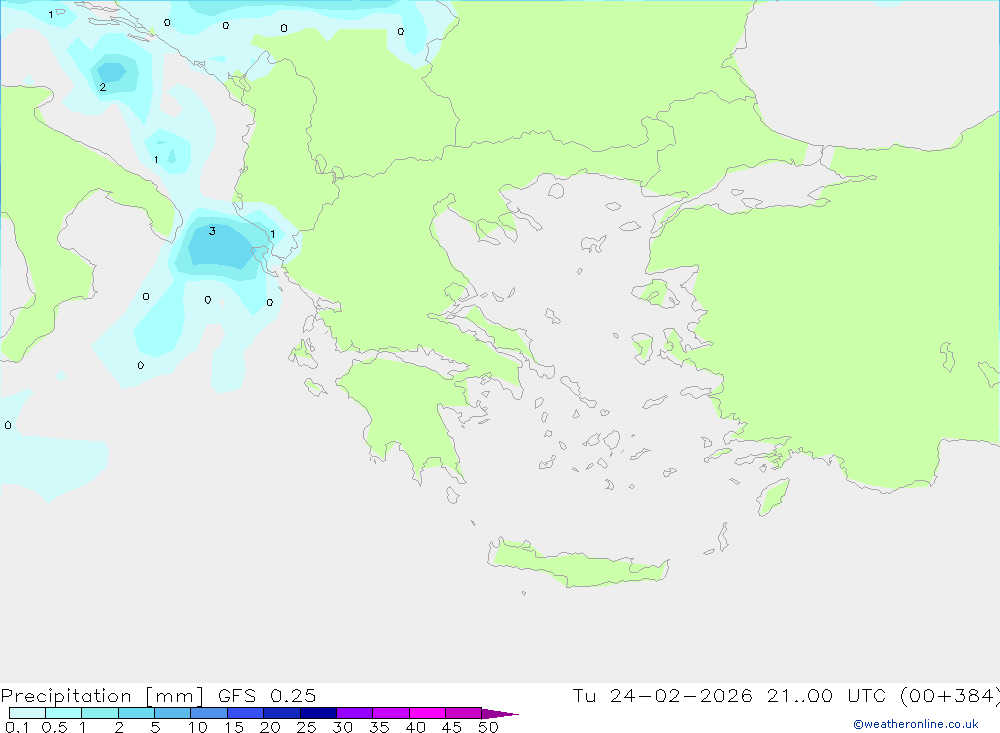This screenshot has width=1000, height=733.
Task: Click the legend label '10'
Action: pos(198,727)
